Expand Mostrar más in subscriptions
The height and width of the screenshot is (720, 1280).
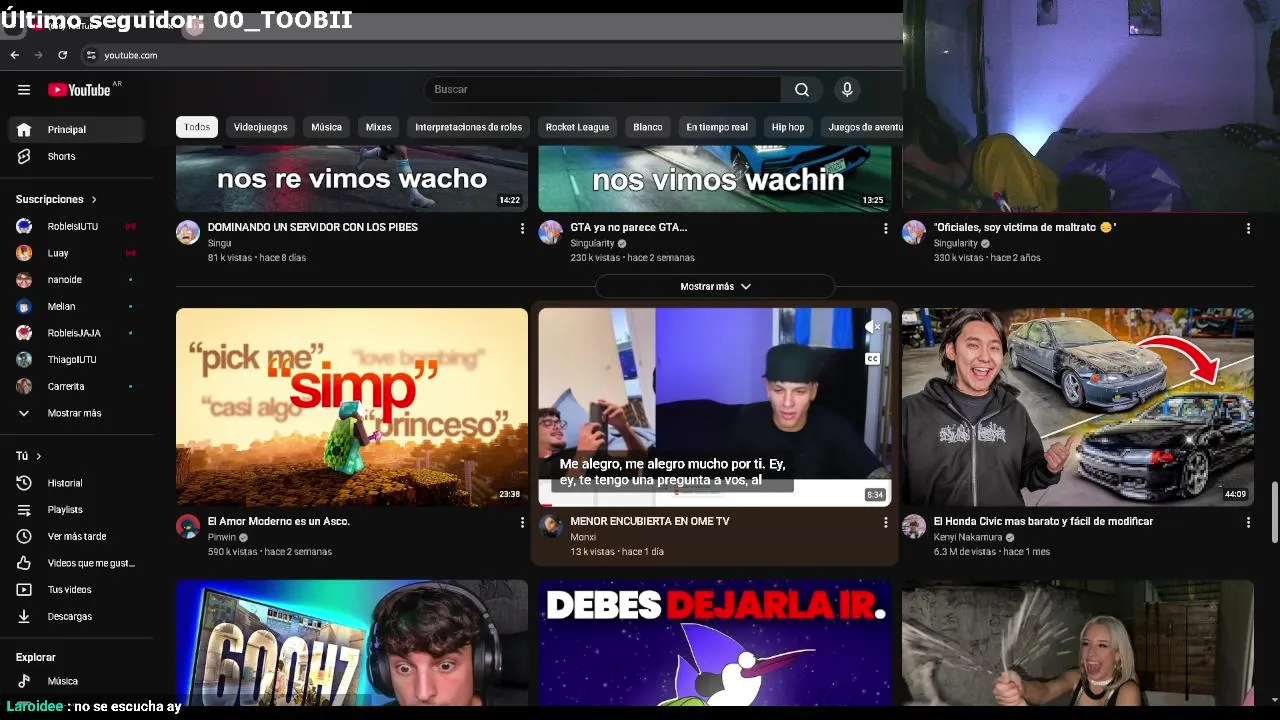click(77, 413)
